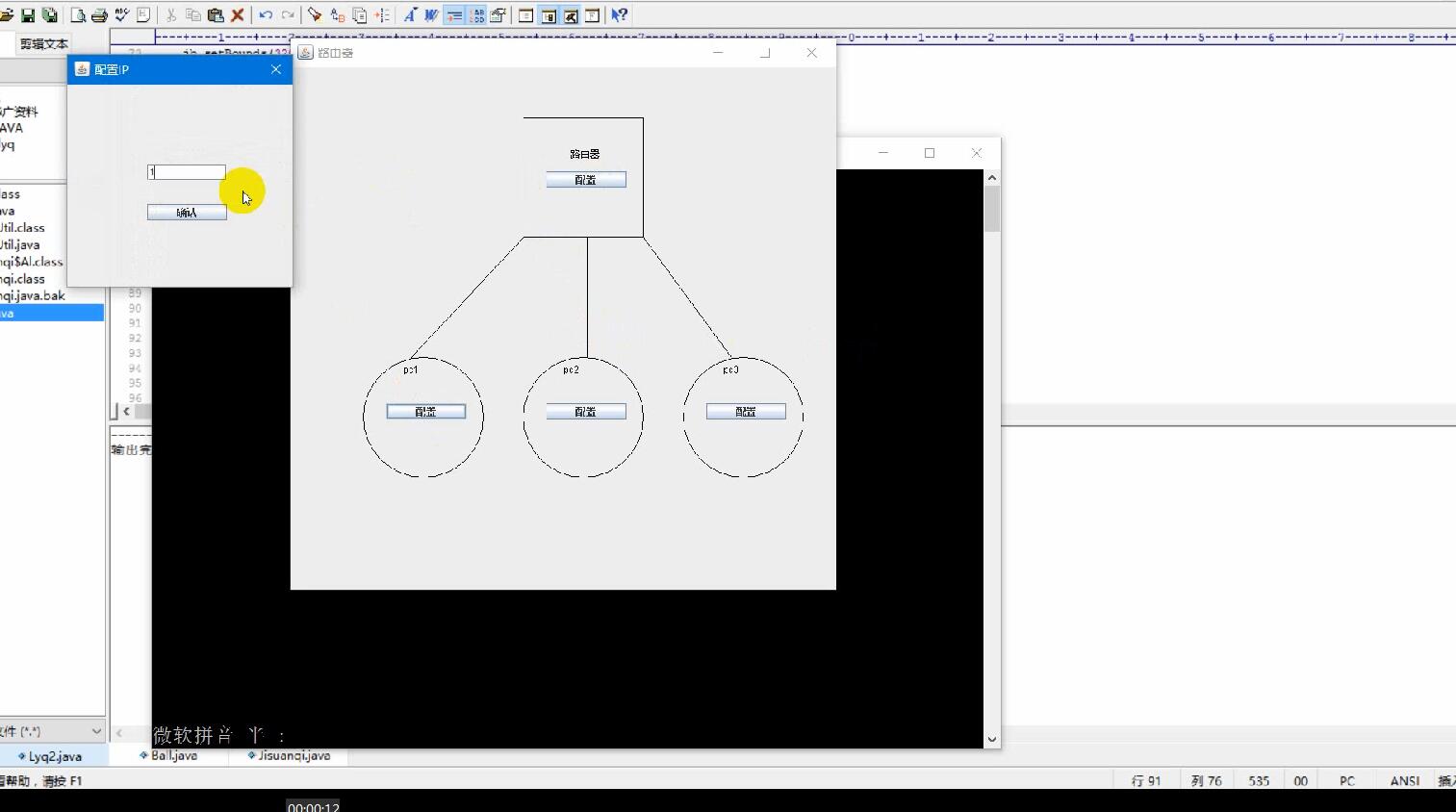
Task: Select the .java.bak file in the list
Action: coord(33,295)
